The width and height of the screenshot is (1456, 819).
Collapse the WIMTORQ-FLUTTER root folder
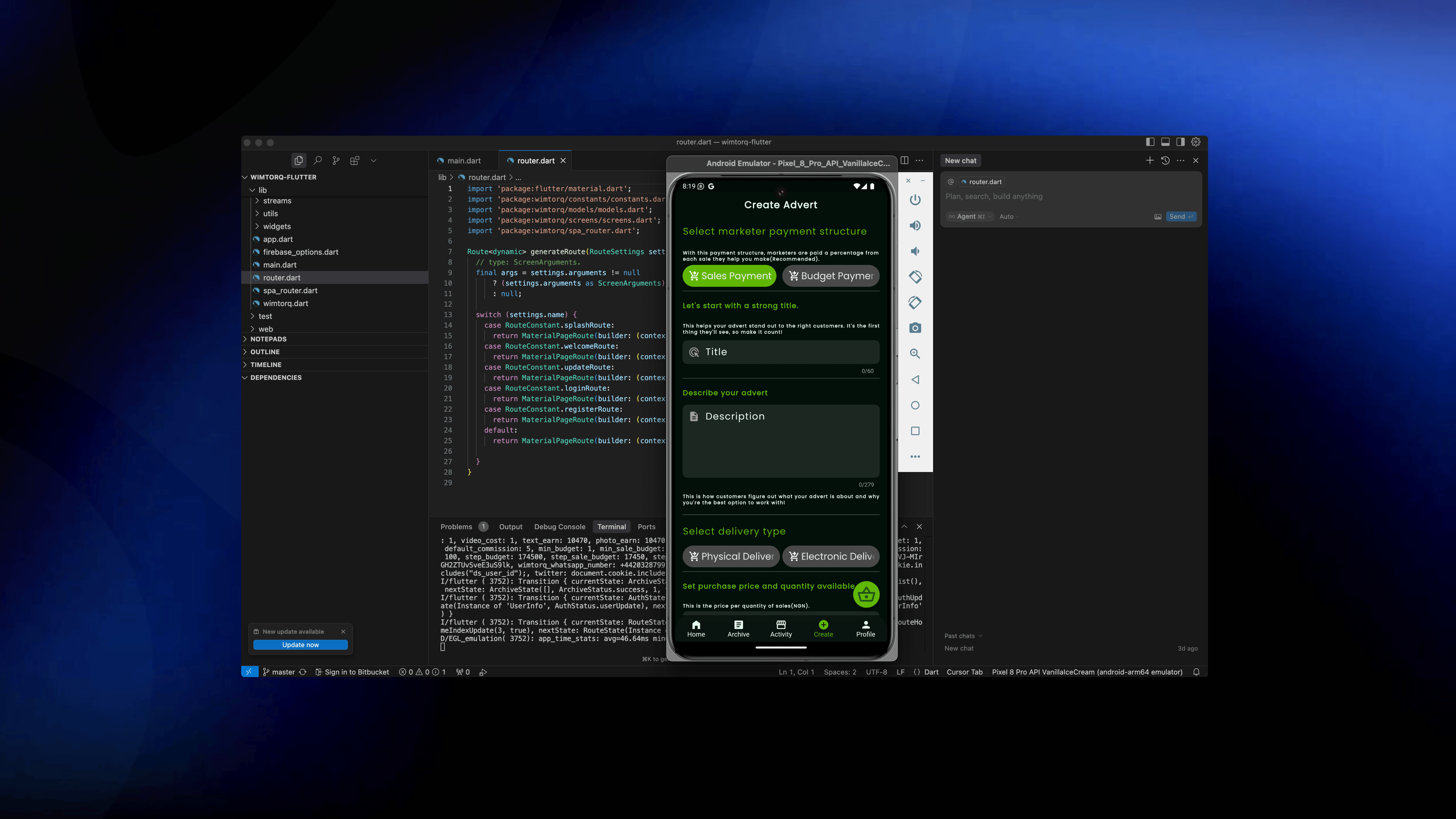(245, 177)
